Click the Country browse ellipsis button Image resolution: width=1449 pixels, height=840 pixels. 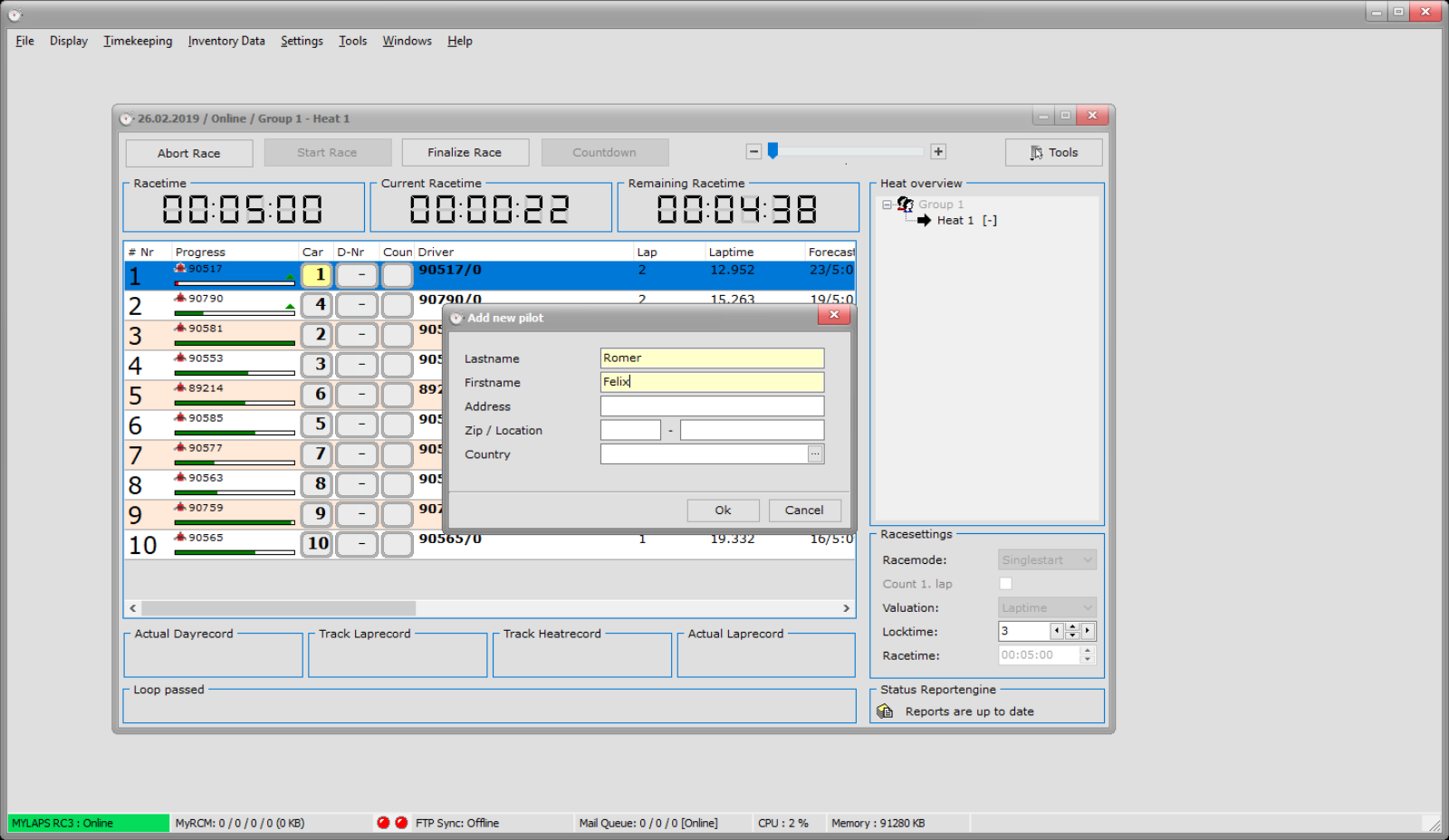click(815, 454)
